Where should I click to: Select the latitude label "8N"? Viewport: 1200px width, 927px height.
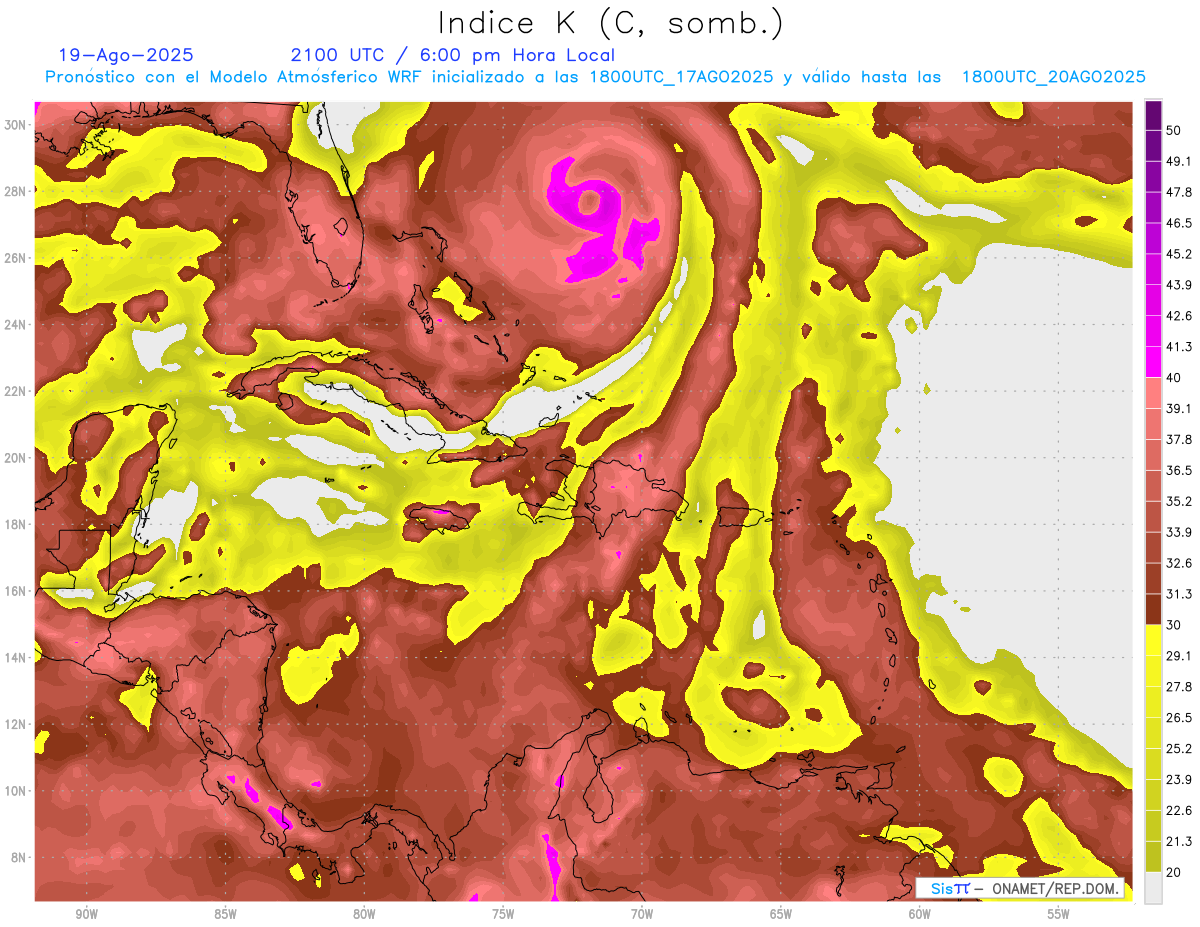coord(19,858)
